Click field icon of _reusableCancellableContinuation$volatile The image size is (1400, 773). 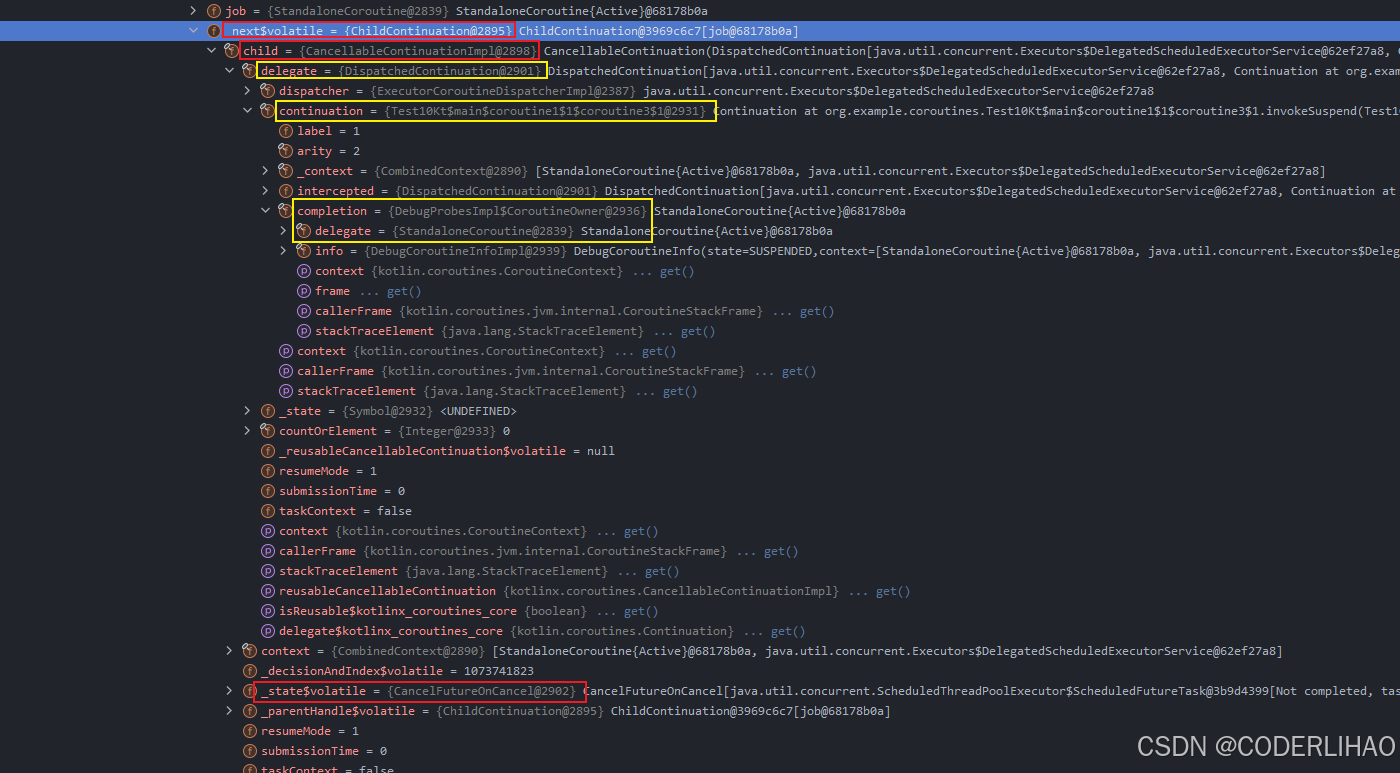(267, 451)
